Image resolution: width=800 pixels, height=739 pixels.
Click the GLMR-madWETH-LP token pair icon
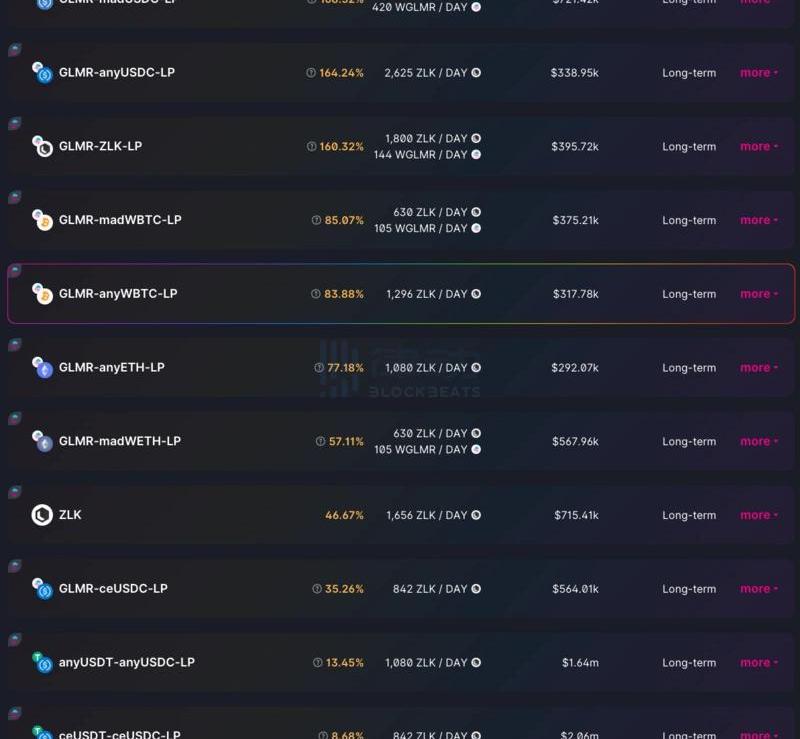pos(42,441)
